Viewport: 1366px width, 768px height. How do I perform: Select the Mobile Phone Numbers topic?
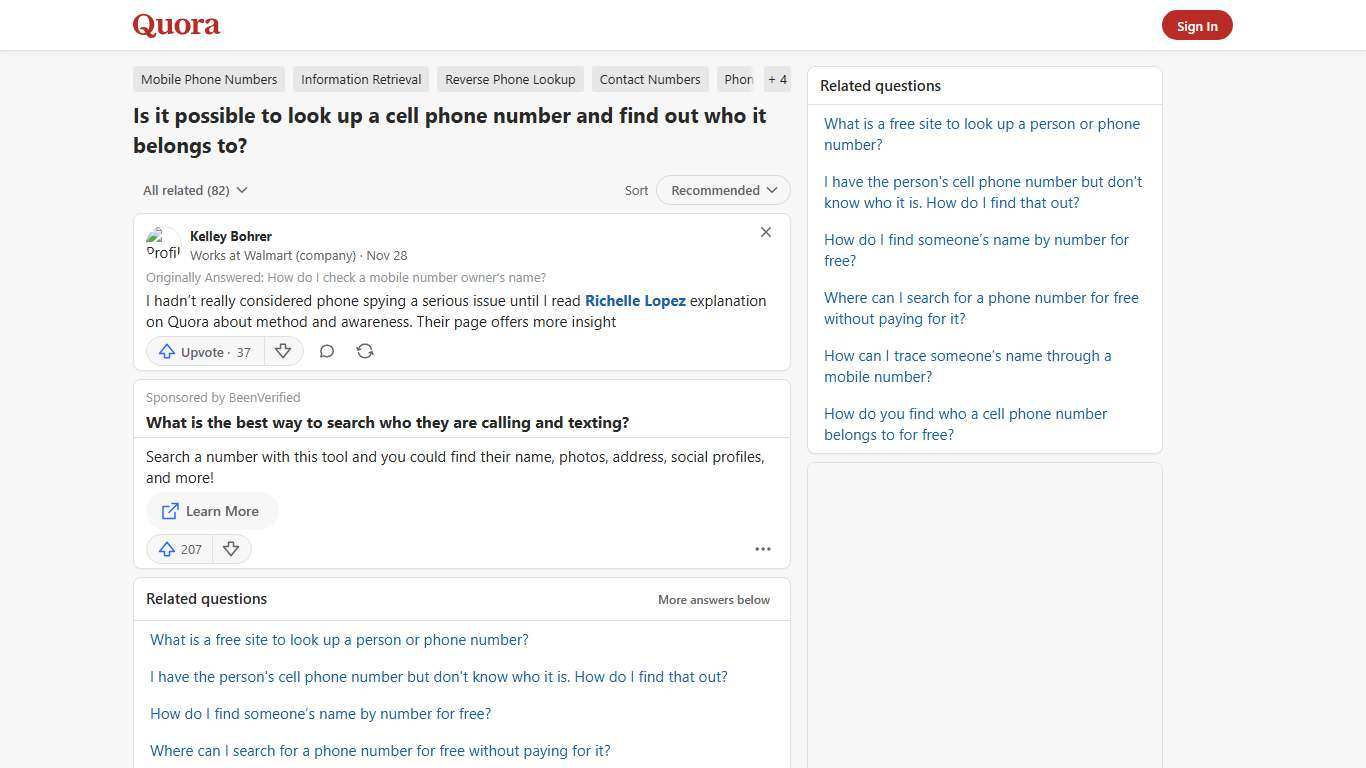[x=208, y=79]
